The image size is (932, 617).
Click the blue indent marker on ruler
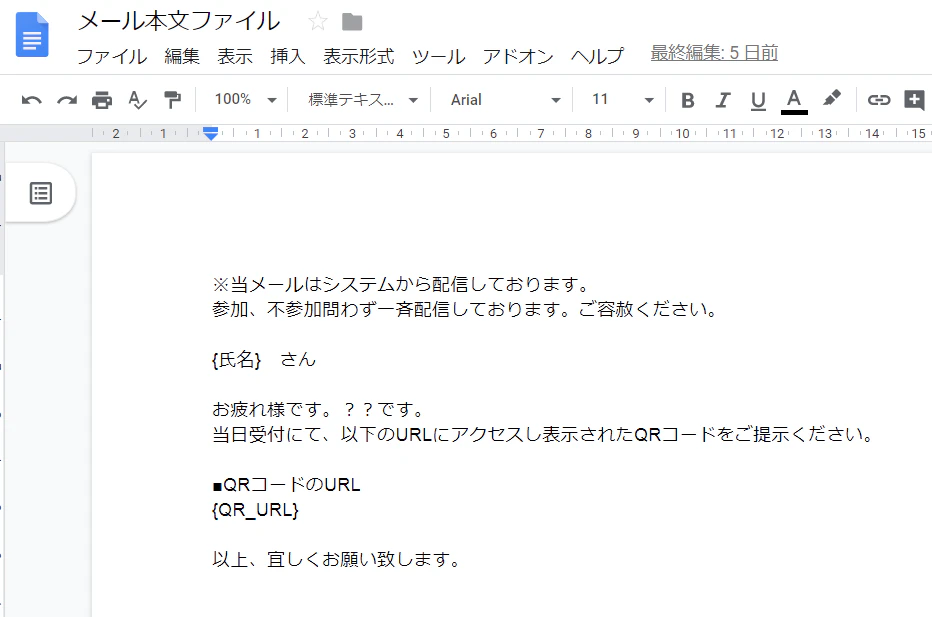pos(210,133)
